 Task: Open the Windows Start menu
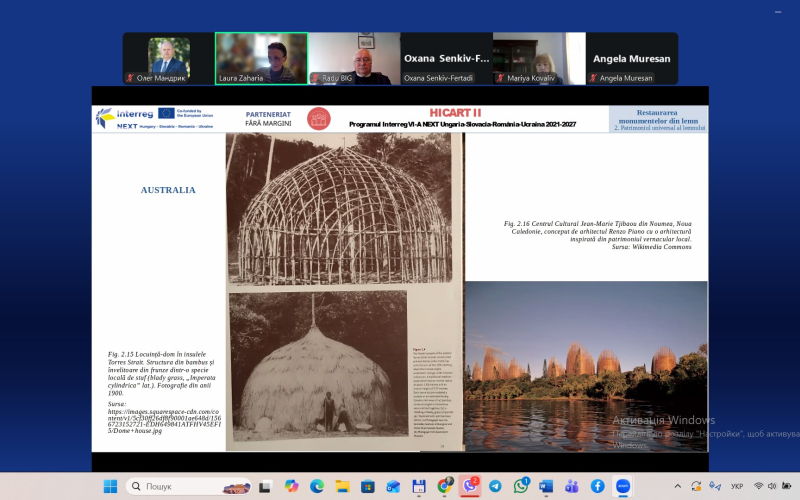pyautogui.click(x=110, y=486)
